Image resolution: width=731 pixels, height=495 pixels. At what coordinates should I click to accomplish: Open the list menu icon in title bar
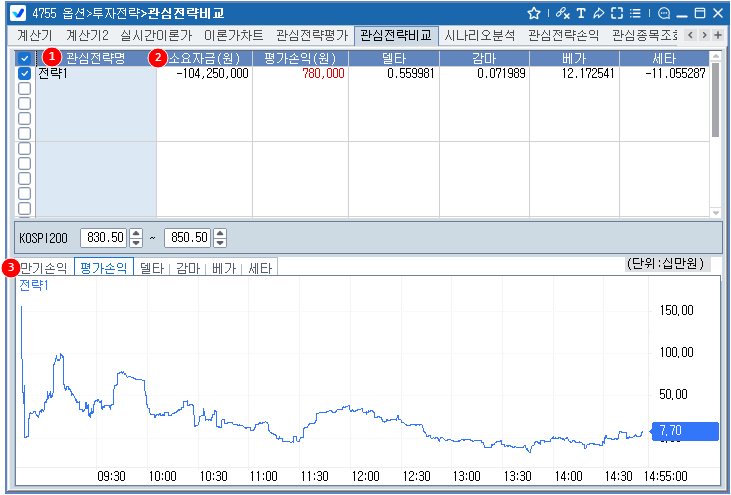click(634, 13)
